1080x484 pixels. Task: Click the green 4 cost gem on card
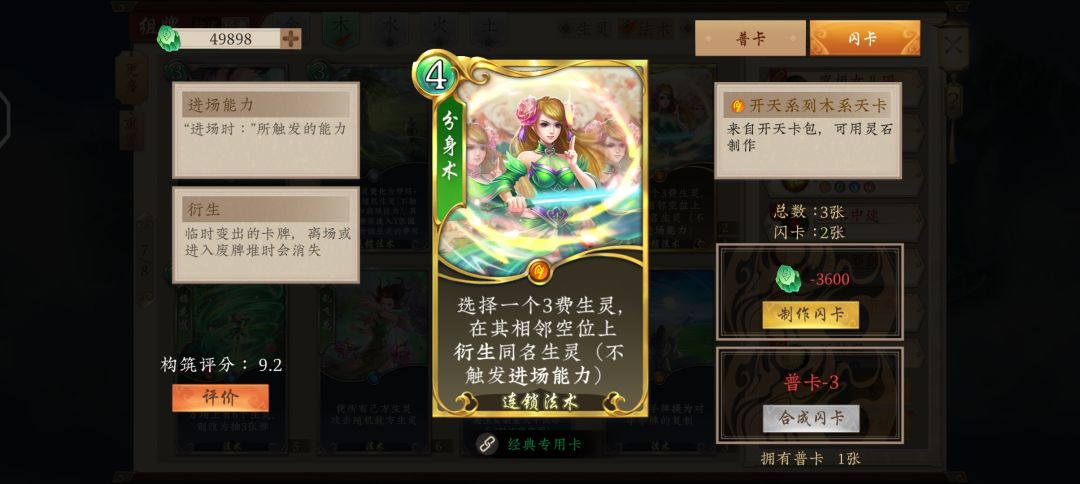435,76
